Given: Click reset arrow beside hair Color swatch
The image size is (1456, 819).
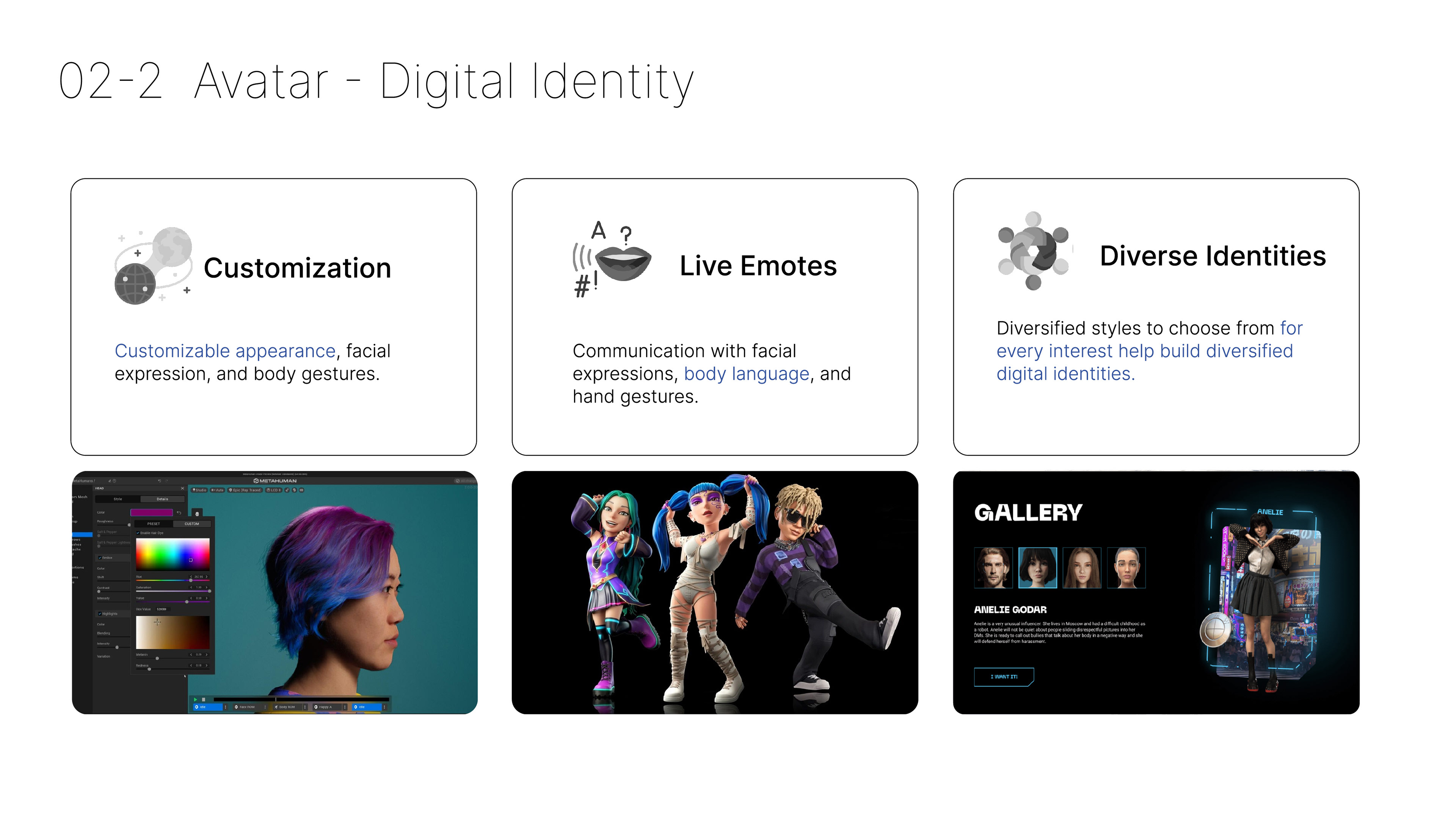Looking at the screenshot, I should click(179, 513).
